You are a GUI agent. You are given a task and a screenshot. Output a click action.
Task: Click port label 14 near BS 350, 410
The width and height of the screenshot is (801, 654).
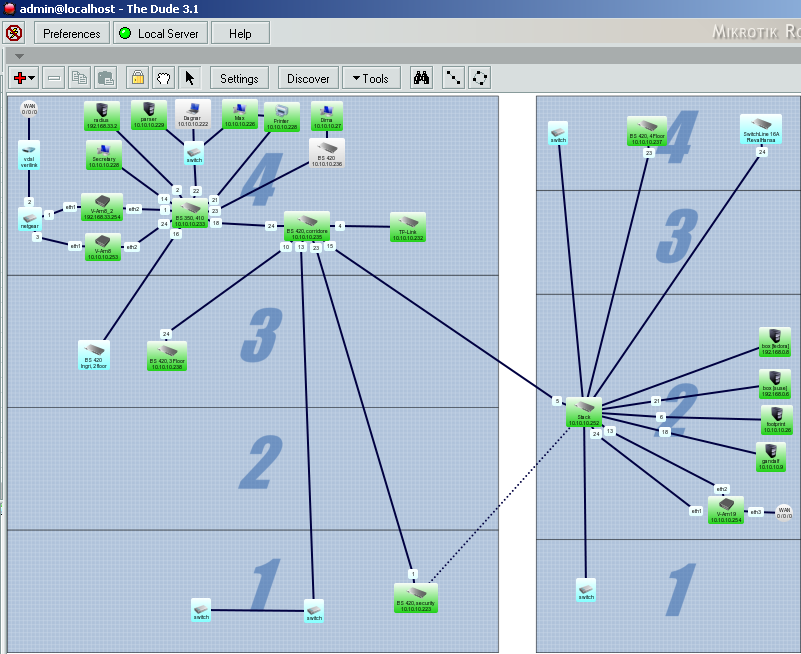tap(164, 199)
